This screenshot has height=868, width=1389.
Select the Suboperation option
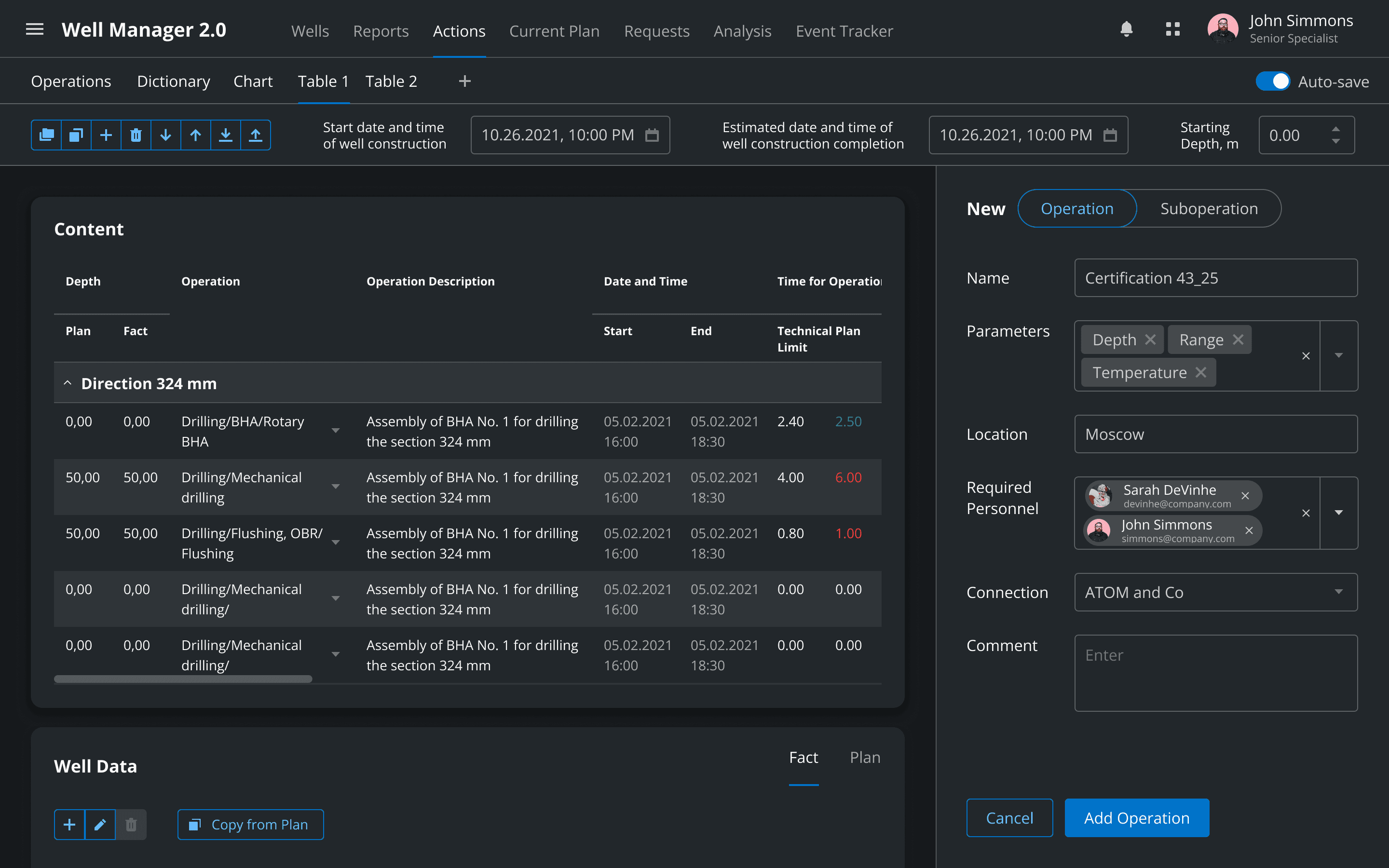tap(1209, 208)
